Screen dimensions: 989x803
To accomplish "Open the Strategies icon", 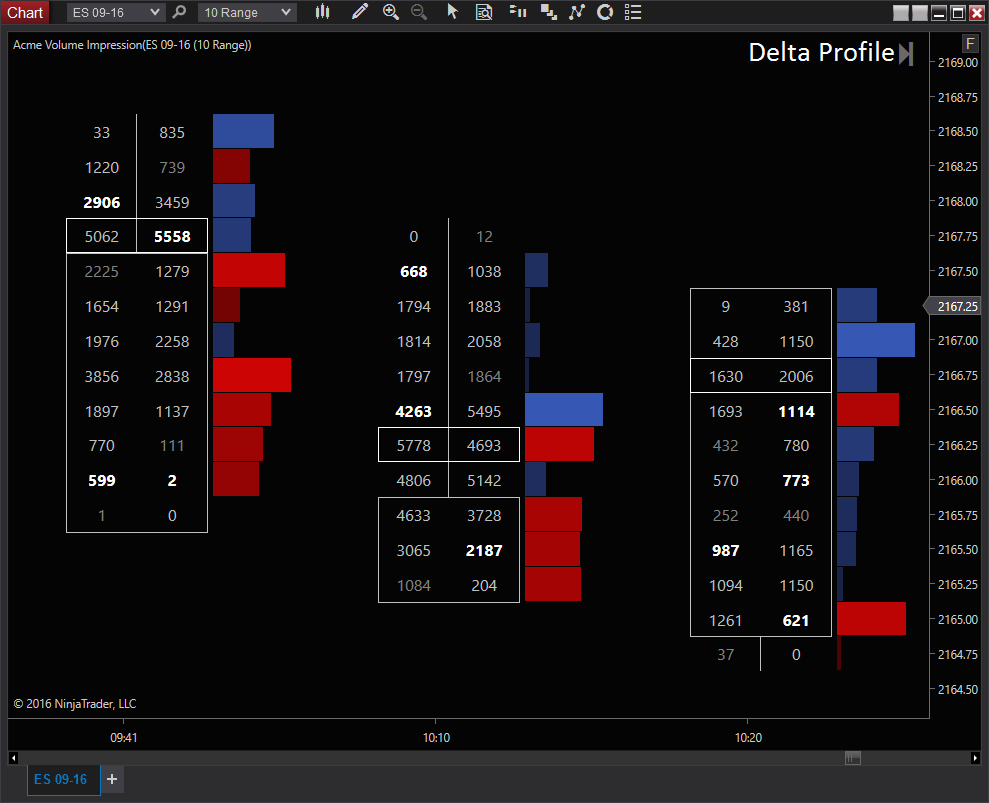I will tap(605, 12).
